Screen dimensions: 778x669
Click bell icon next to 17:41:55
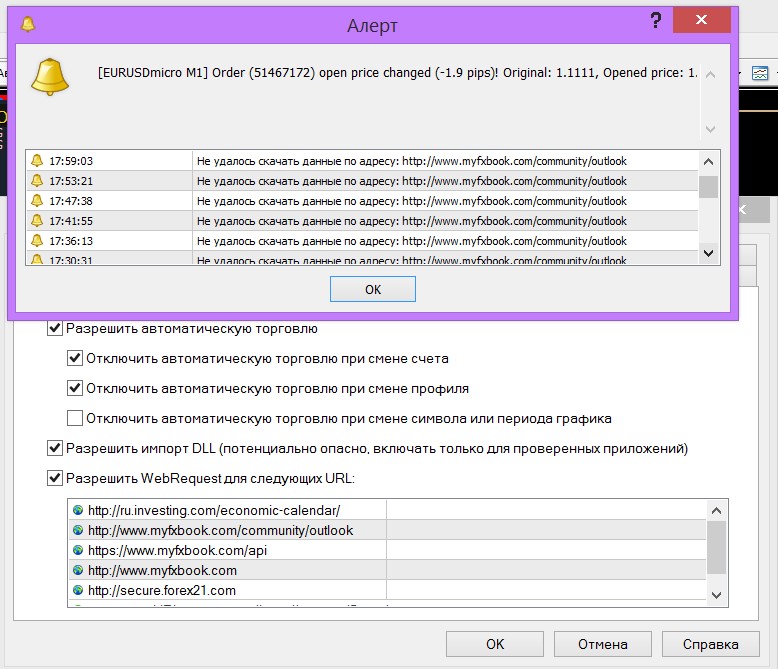(37, 220)
